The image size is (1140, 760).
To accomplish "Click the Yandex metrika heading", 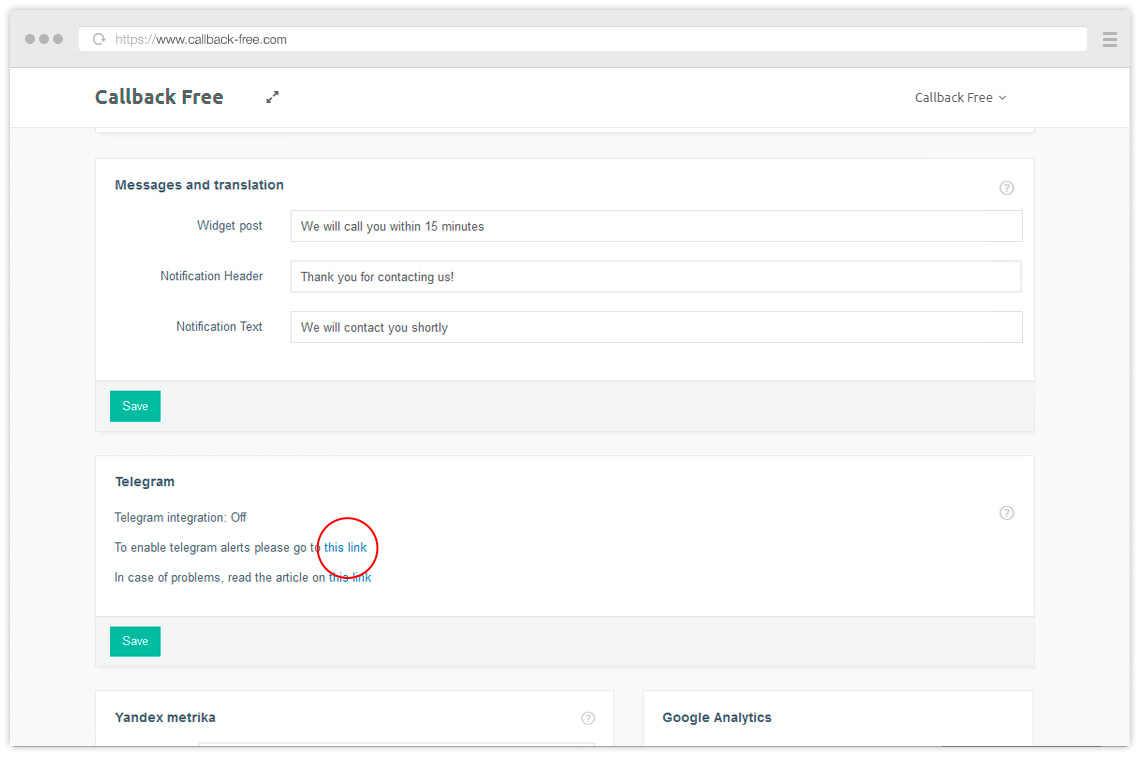I will (165, 718).
